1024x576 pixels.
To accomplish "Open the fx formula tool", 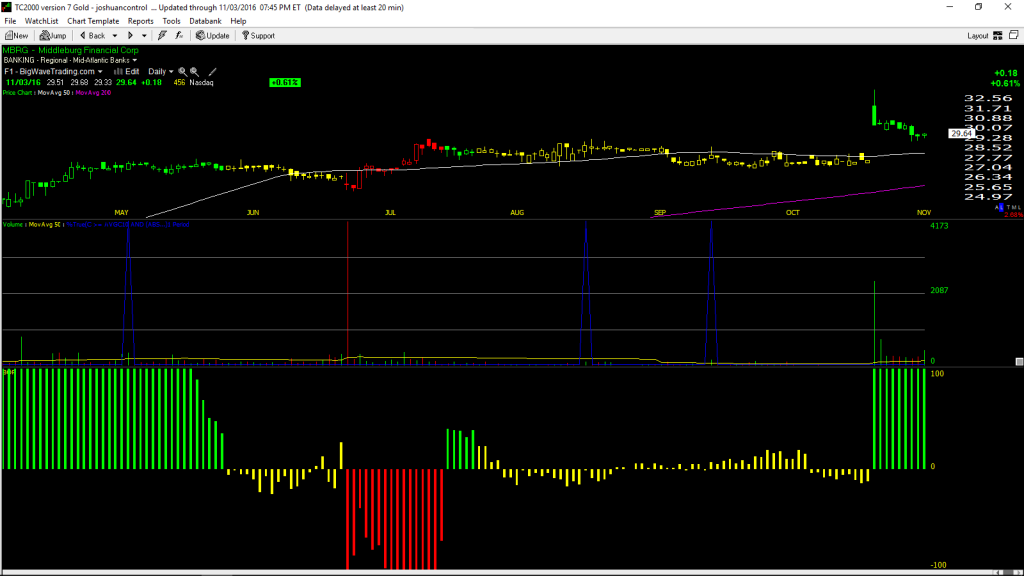I will [x=179, y=36].
